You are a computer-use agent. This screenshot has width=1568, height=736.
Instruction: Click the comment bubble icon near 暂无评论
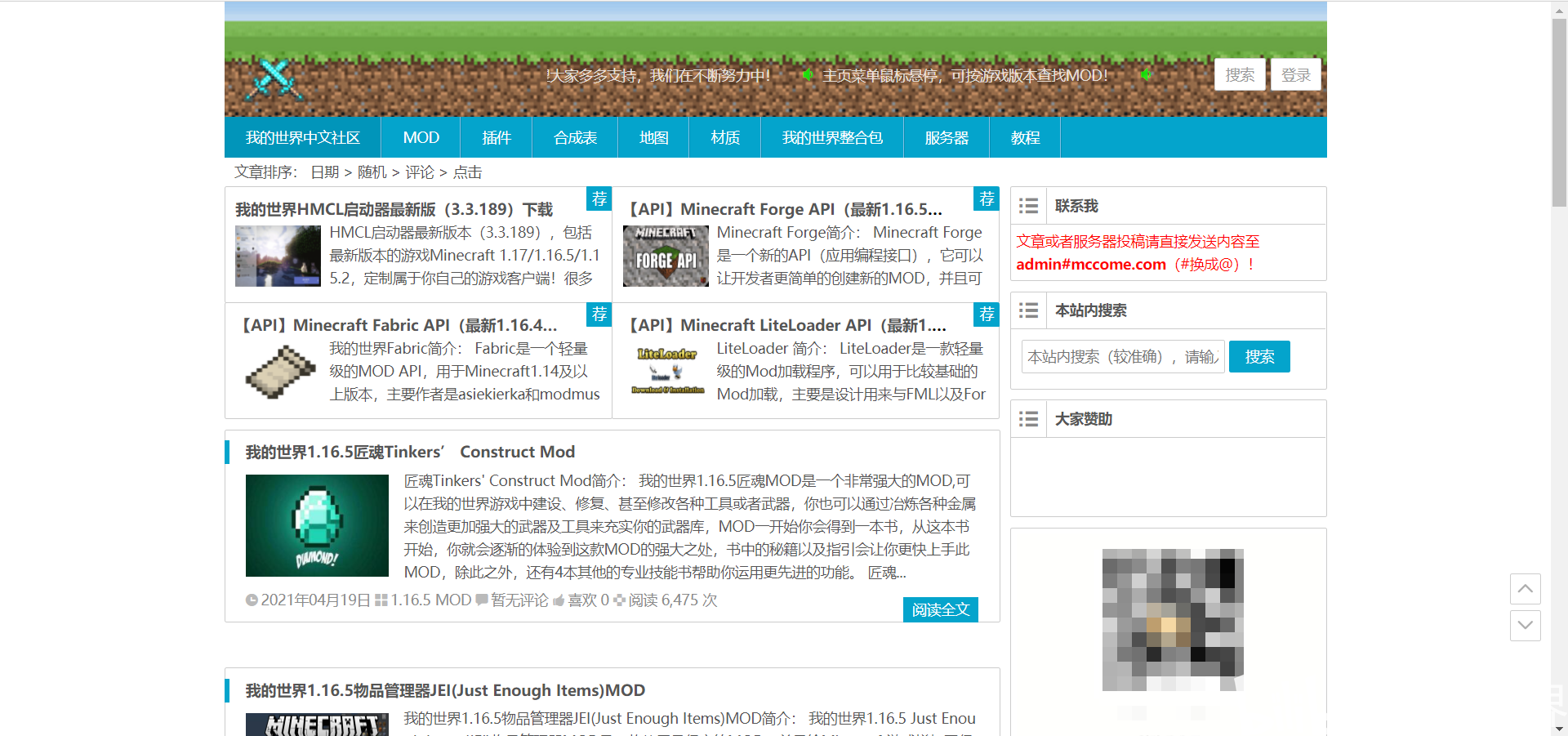point(482,600)
